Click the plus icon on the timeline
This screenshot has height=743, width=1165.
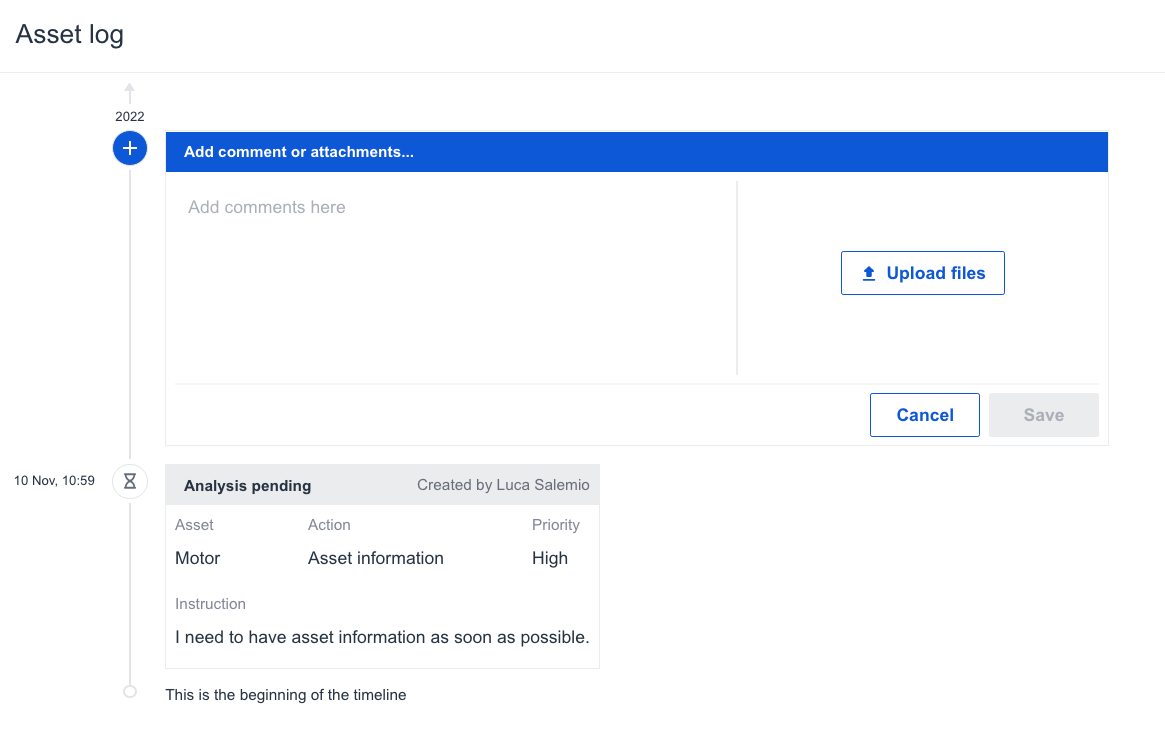[129, 147]
